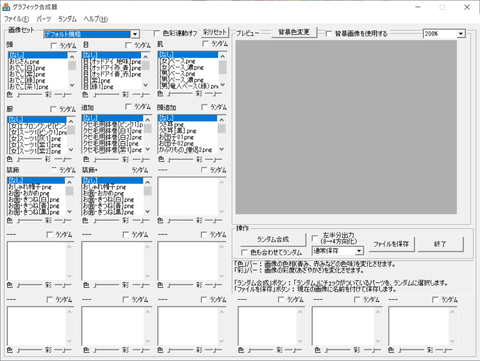480x361 pixels.
Task: Select おじさん.png in the first parts list
Action: (37, 62)
